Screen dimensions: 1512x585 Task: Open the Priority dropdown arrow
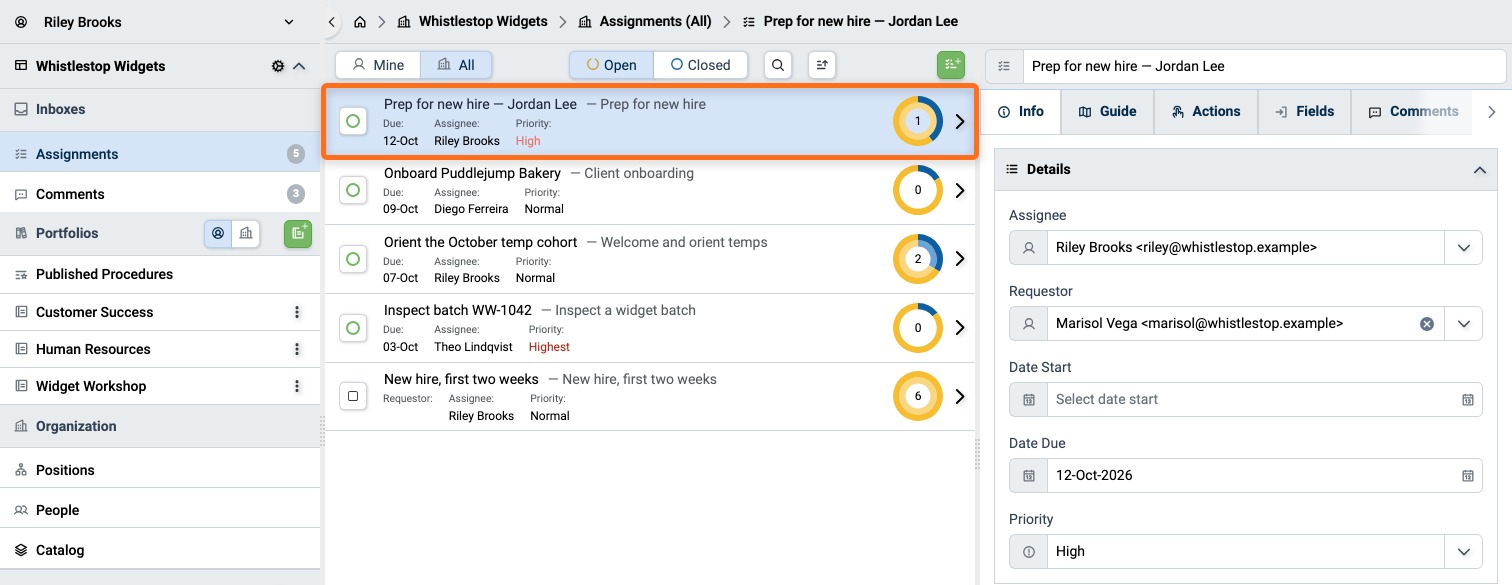1463,551
